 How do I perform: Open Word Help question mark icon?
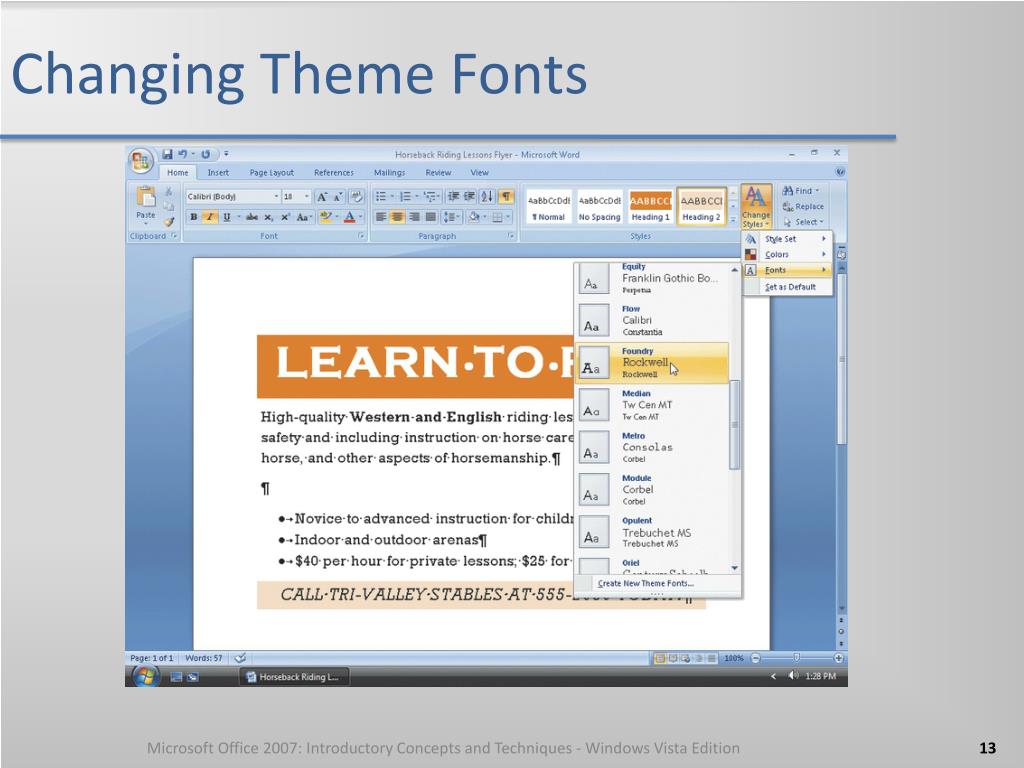click(x=840, y=172)
